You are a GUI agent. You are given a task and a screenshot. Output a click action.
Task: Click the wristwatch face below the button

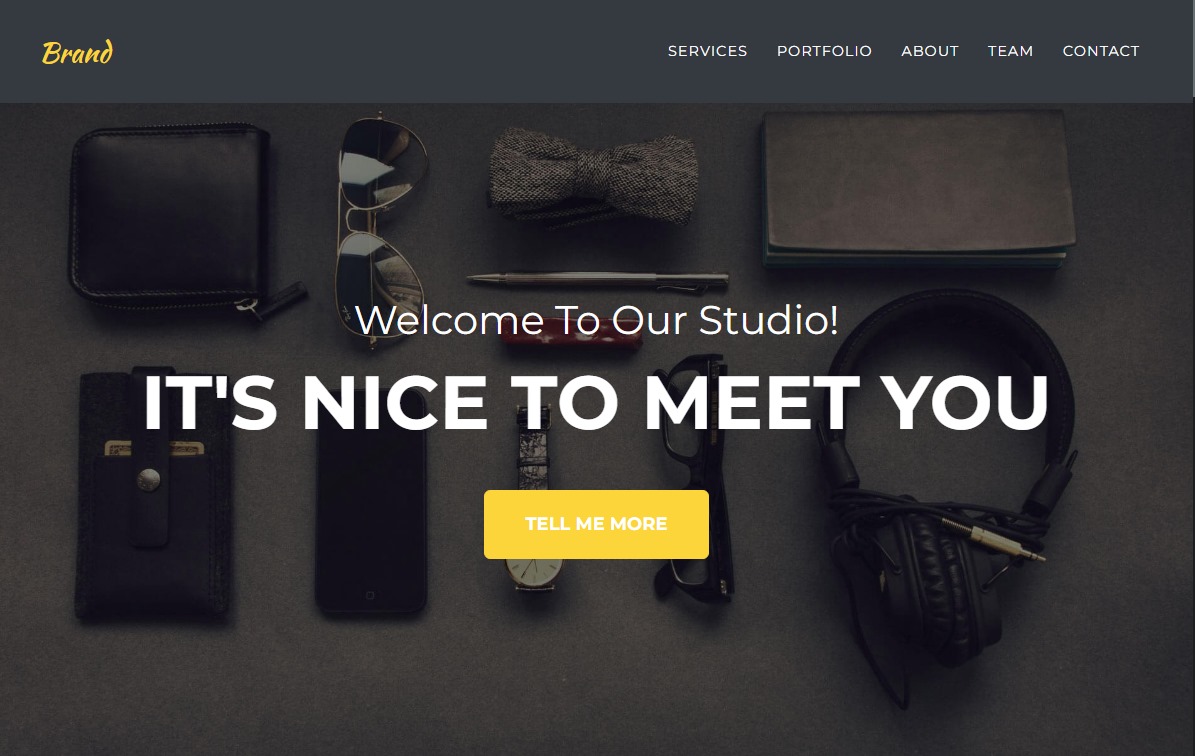(533, 572)
